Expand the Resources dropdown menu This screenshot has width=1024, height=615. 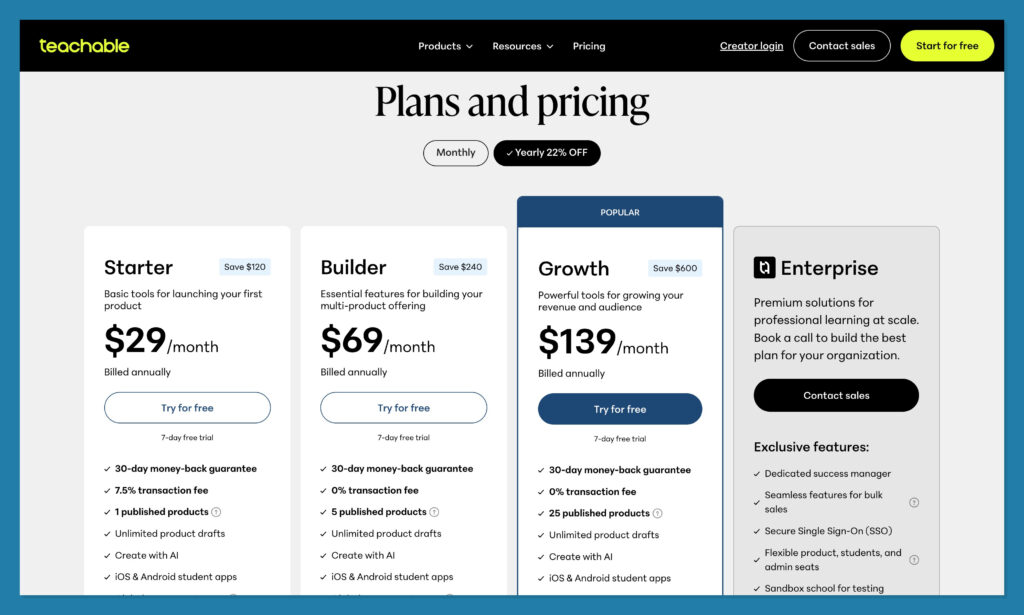click(x=523, y=46)
